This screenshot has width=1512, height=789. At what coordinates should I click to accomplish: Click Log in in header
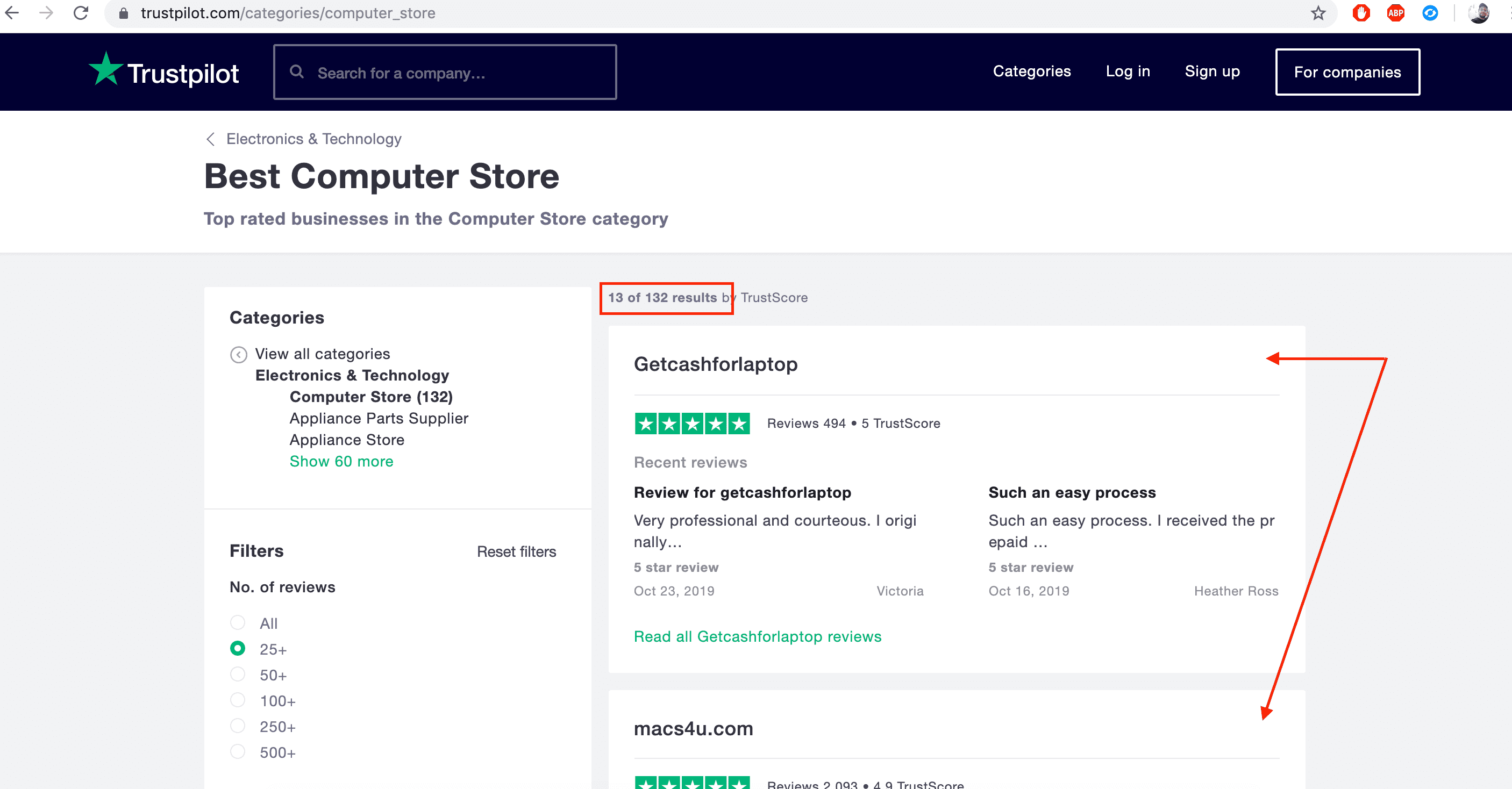tap(1128, 71)
